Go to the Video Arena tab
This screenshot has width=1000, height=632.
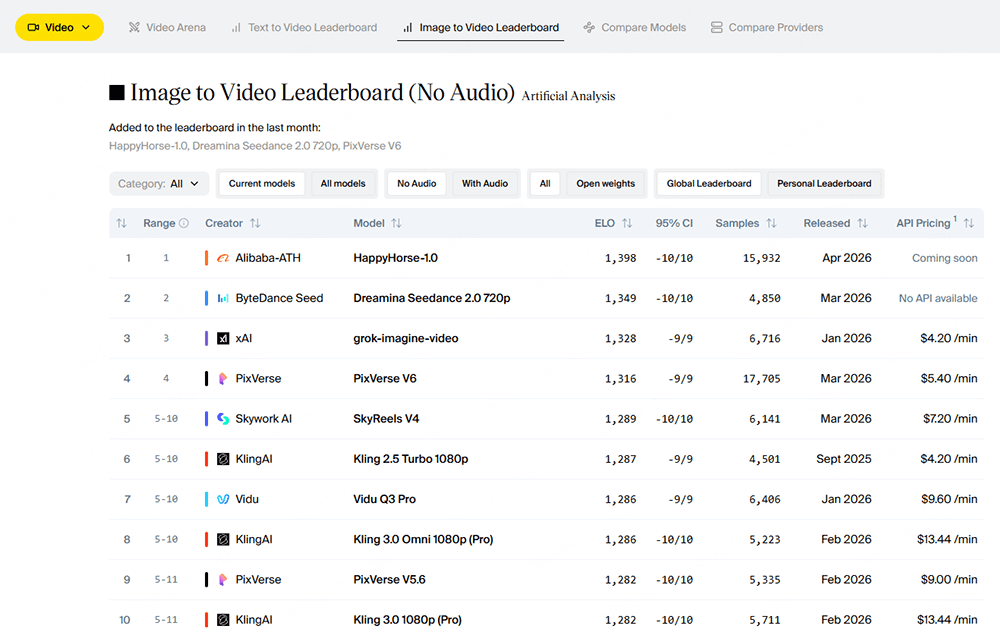click(x=167, y=27)
